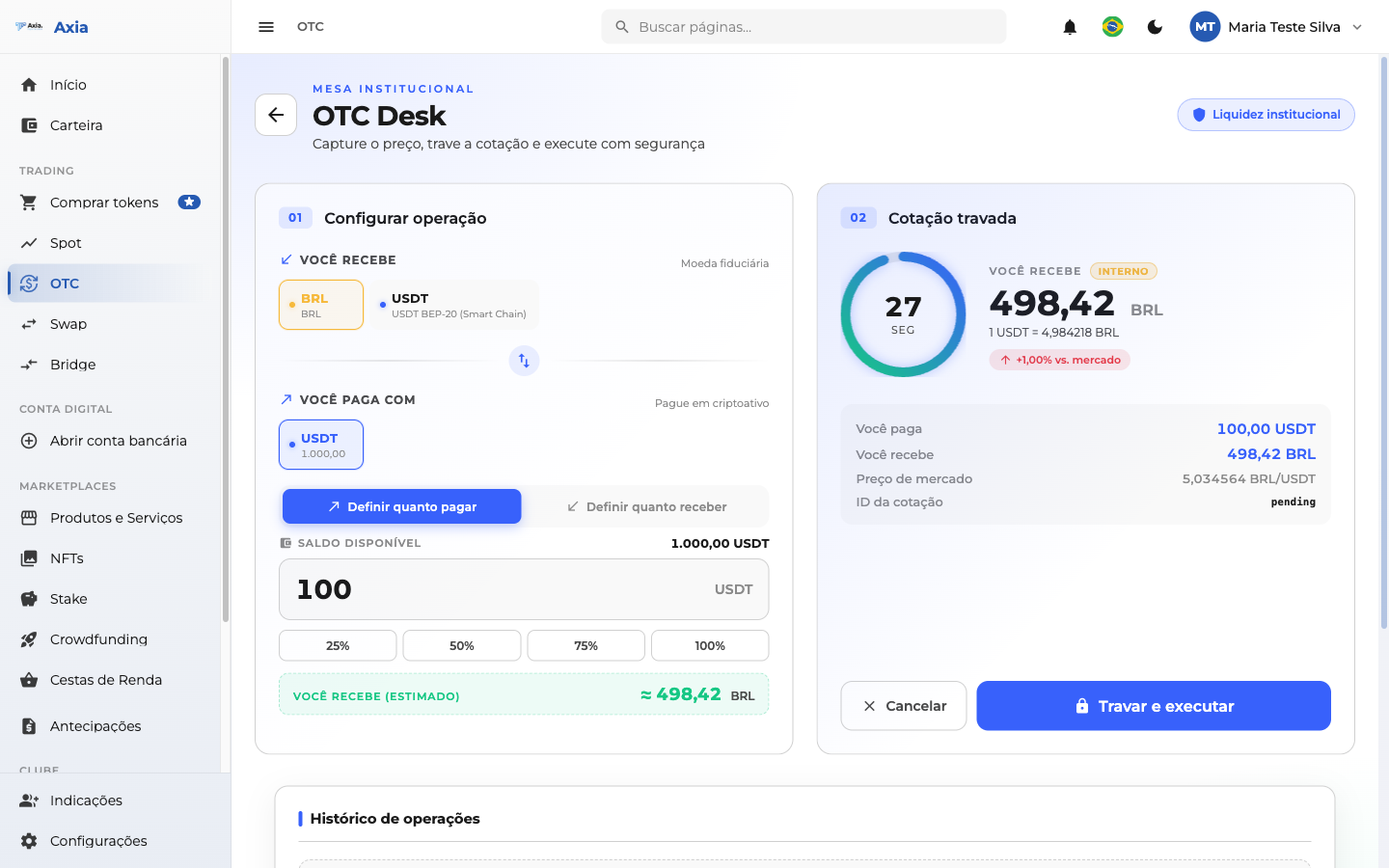Click the 02 step badge
Screen dimensions: 1389x868
coord(858,218)
